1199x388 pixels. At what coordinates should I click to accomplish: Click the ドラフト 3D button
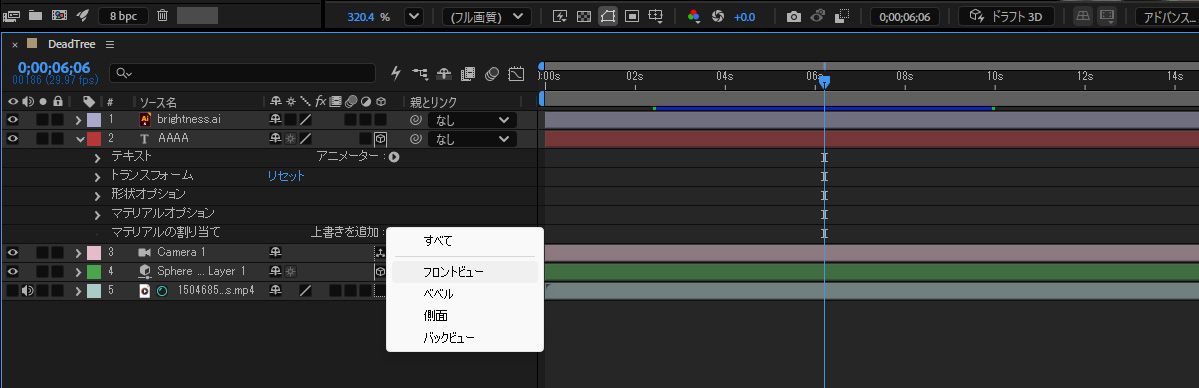pyautogui.click(x=1006, y=16)
